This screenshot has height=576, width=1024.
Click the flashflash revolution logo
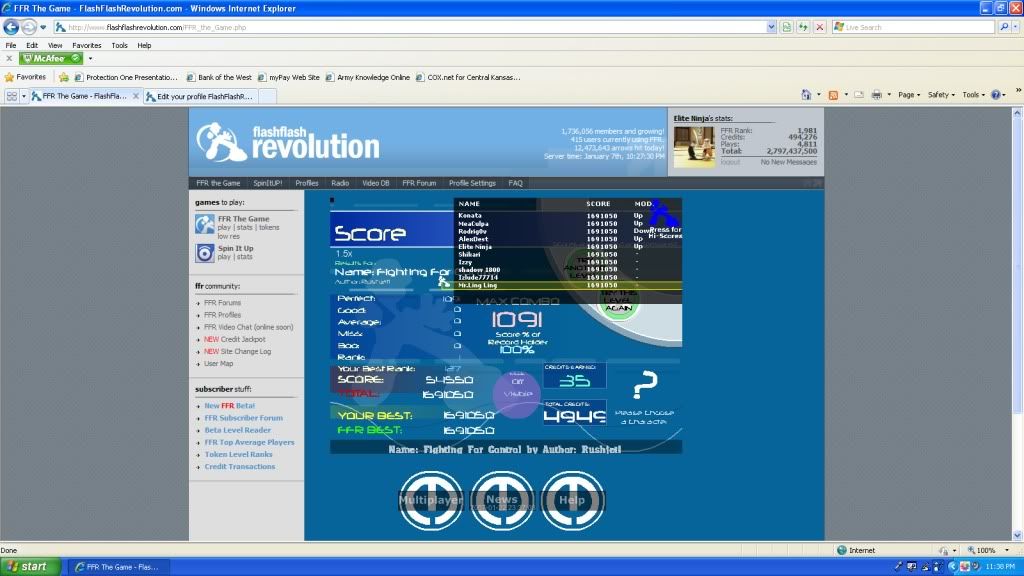pos(288,142)
